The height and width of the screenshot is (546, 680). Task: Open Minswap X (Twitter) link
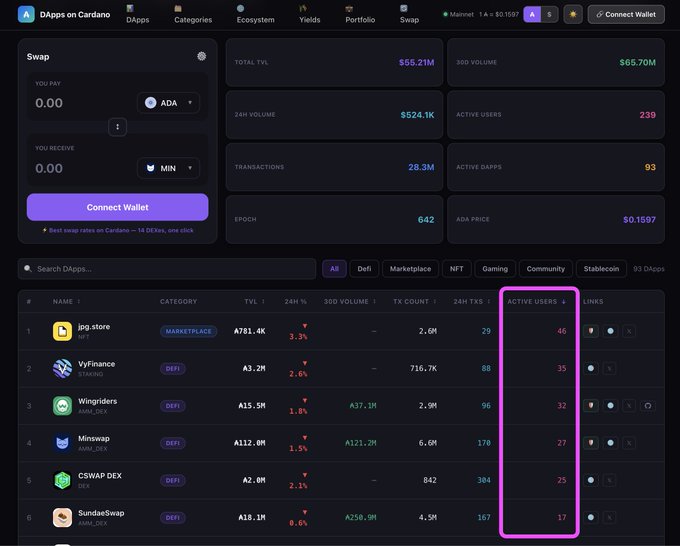[629, 443]
